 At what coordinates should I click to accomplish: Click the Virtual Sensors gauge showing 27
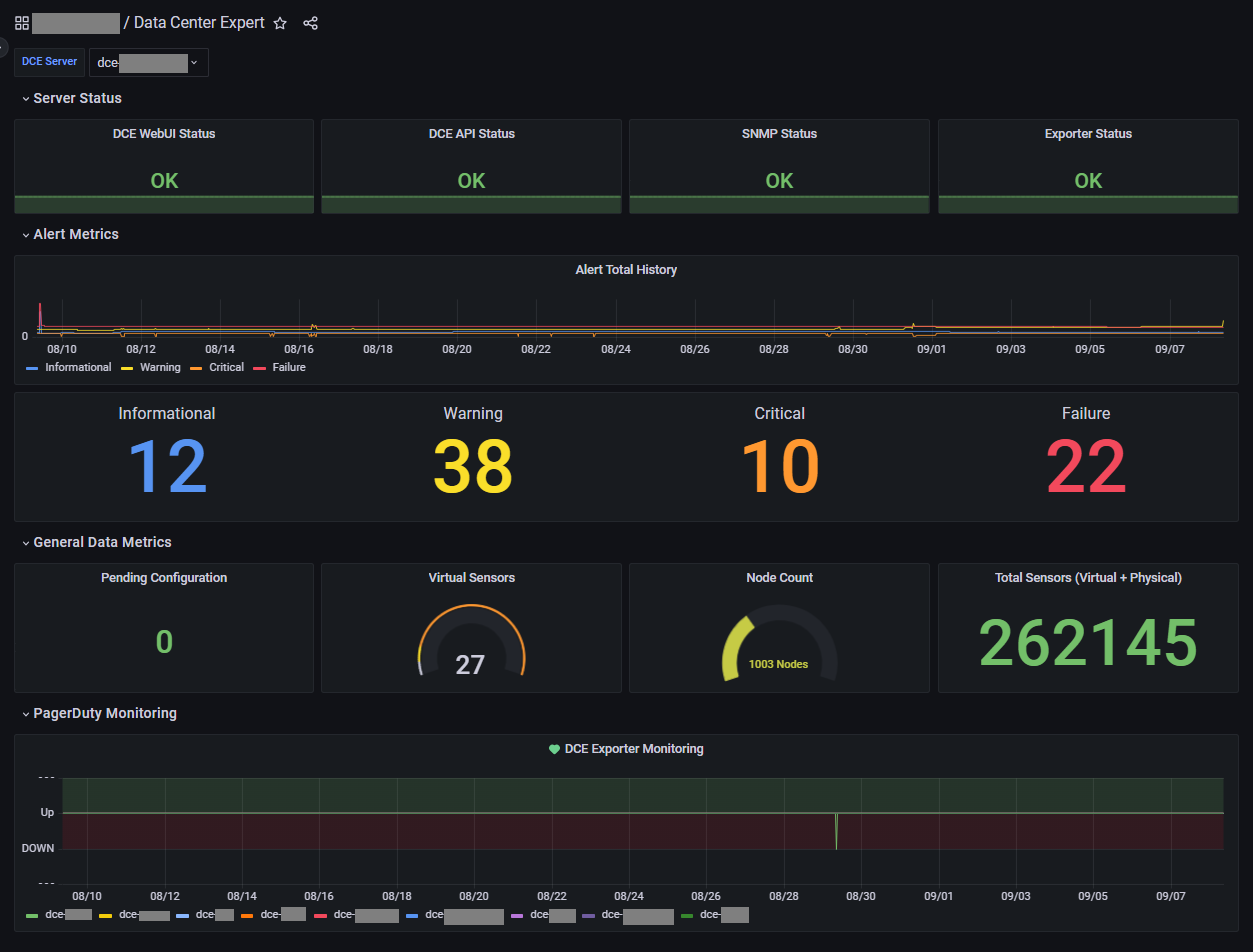pyautogui.click(x=470, y=645)
